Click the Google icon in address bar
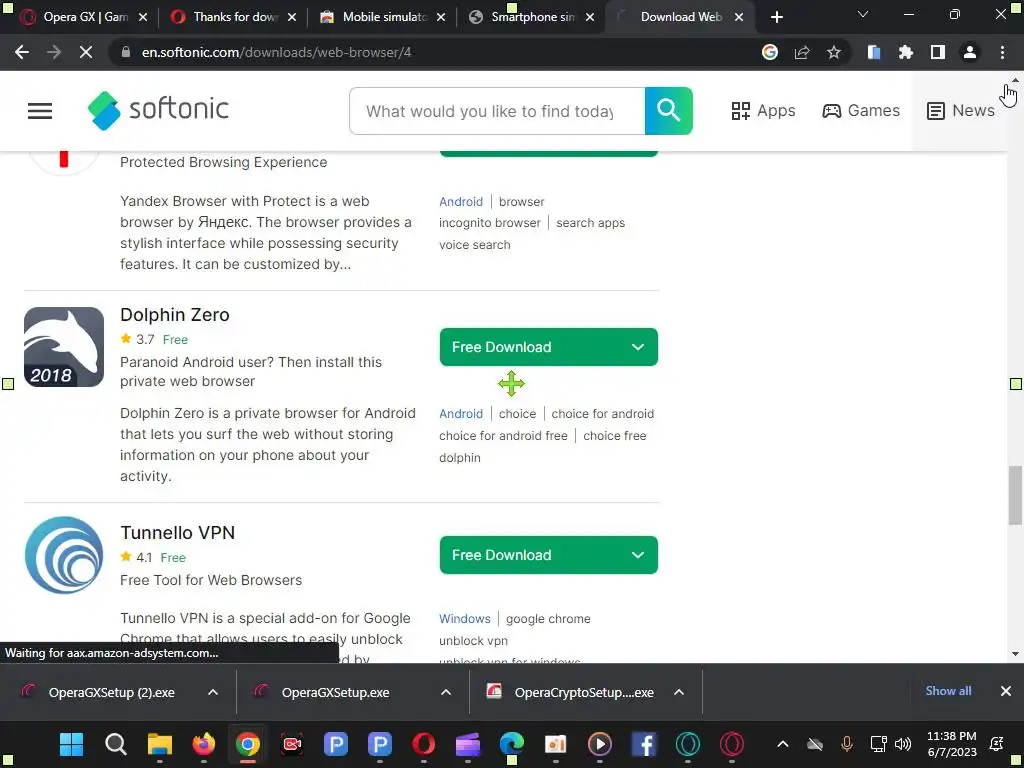1024x768 pixels. click(x=770, y=52)
